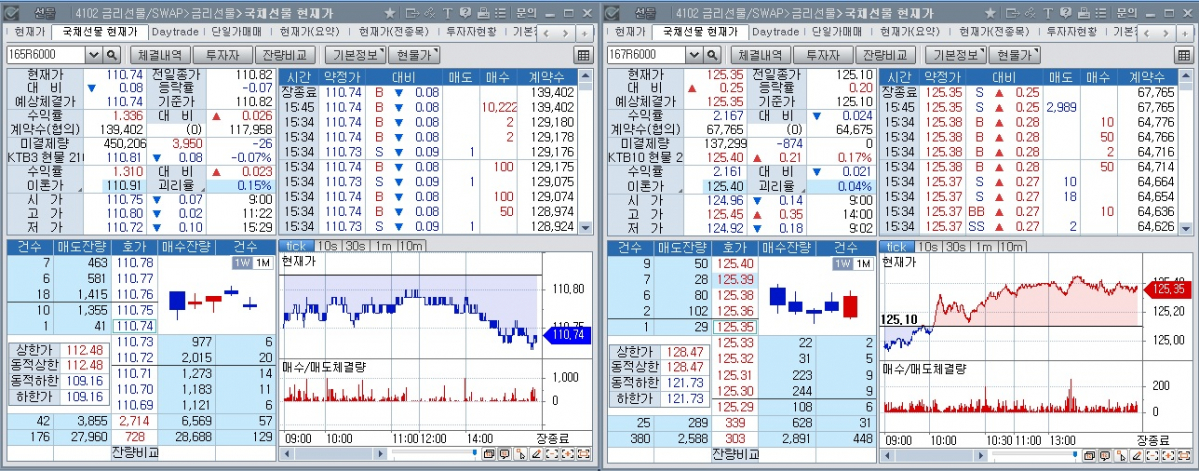Click 체결내역 button in left window
Viewport: 1199px width, 471px height.
pos(159,54)
